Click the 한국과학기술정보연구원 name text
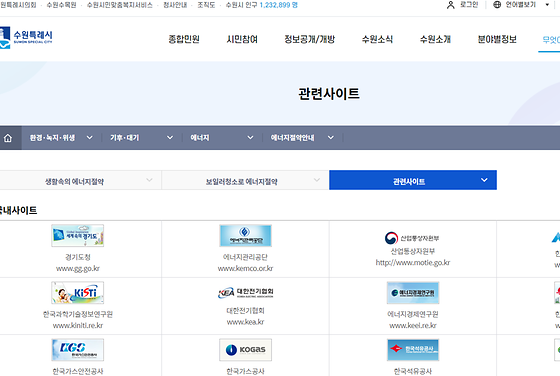 coord(78,314)
